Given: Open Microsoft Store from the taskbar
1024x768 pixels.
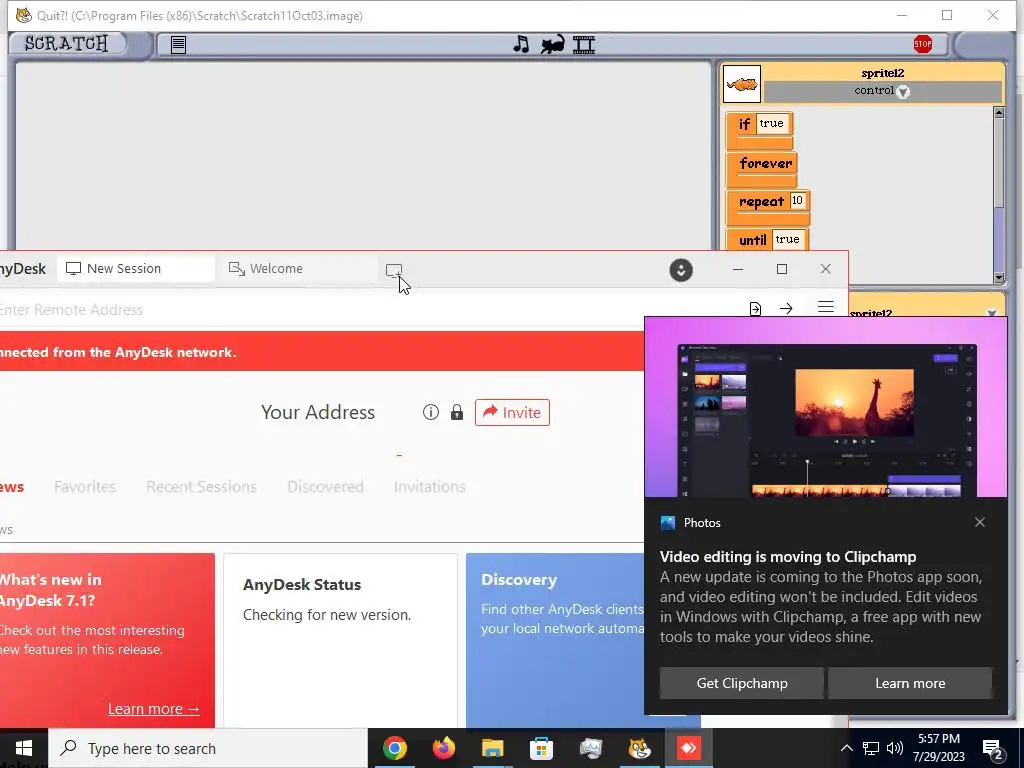Looking at the screenshot, I should [x=541, y=748].
